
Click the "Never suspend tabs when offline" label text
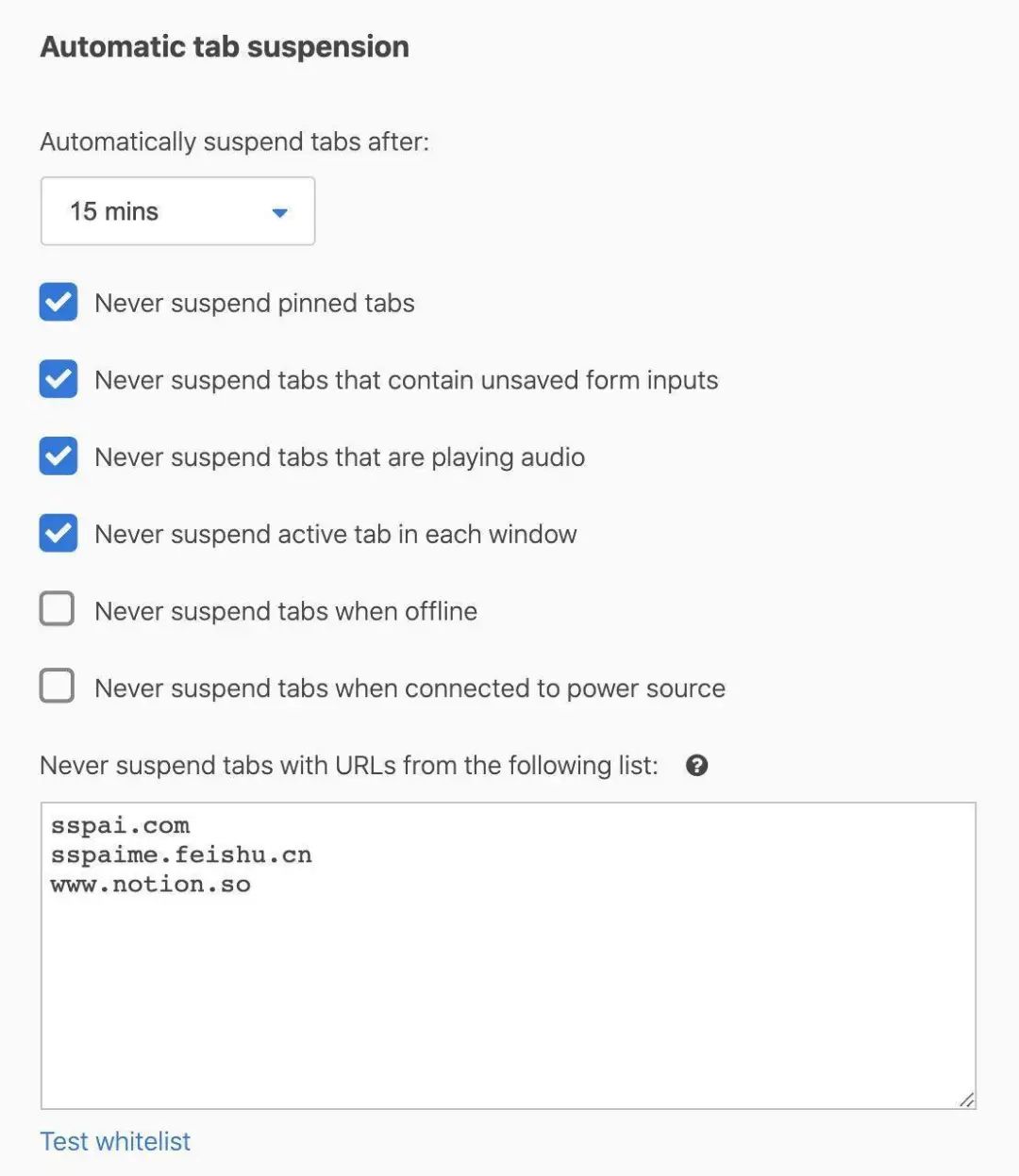click(x=286, y=611)
